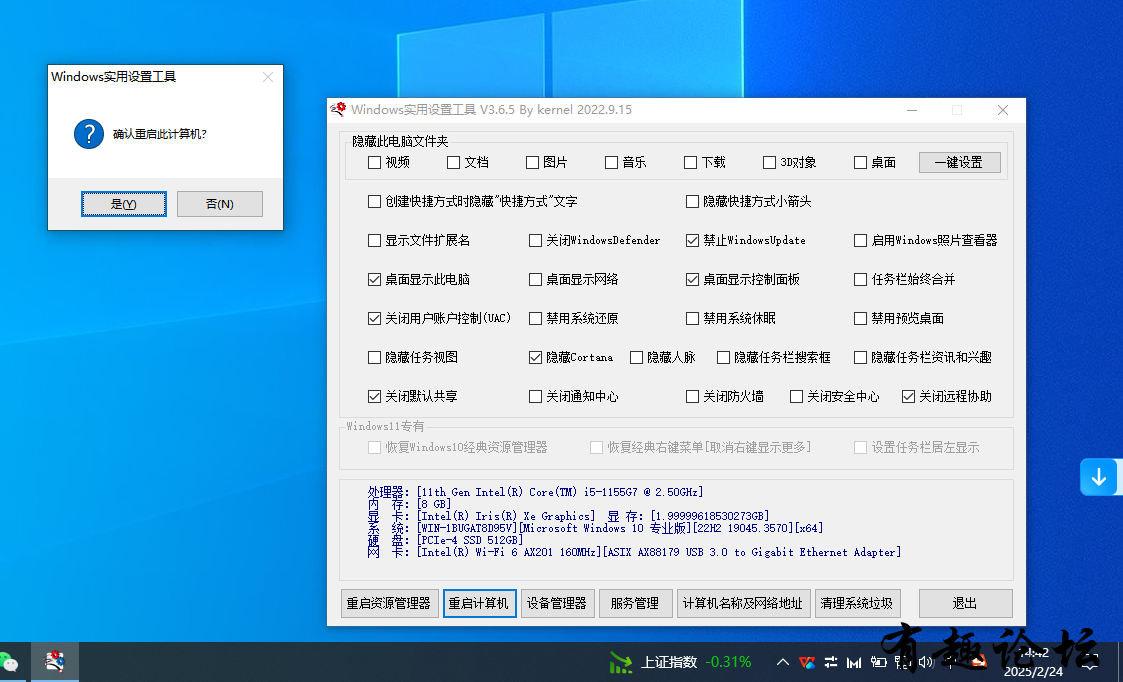Open 设备管理器 button
Image resolution: width=1123 pixels, height=682 pixels.
tap(557, 603)
